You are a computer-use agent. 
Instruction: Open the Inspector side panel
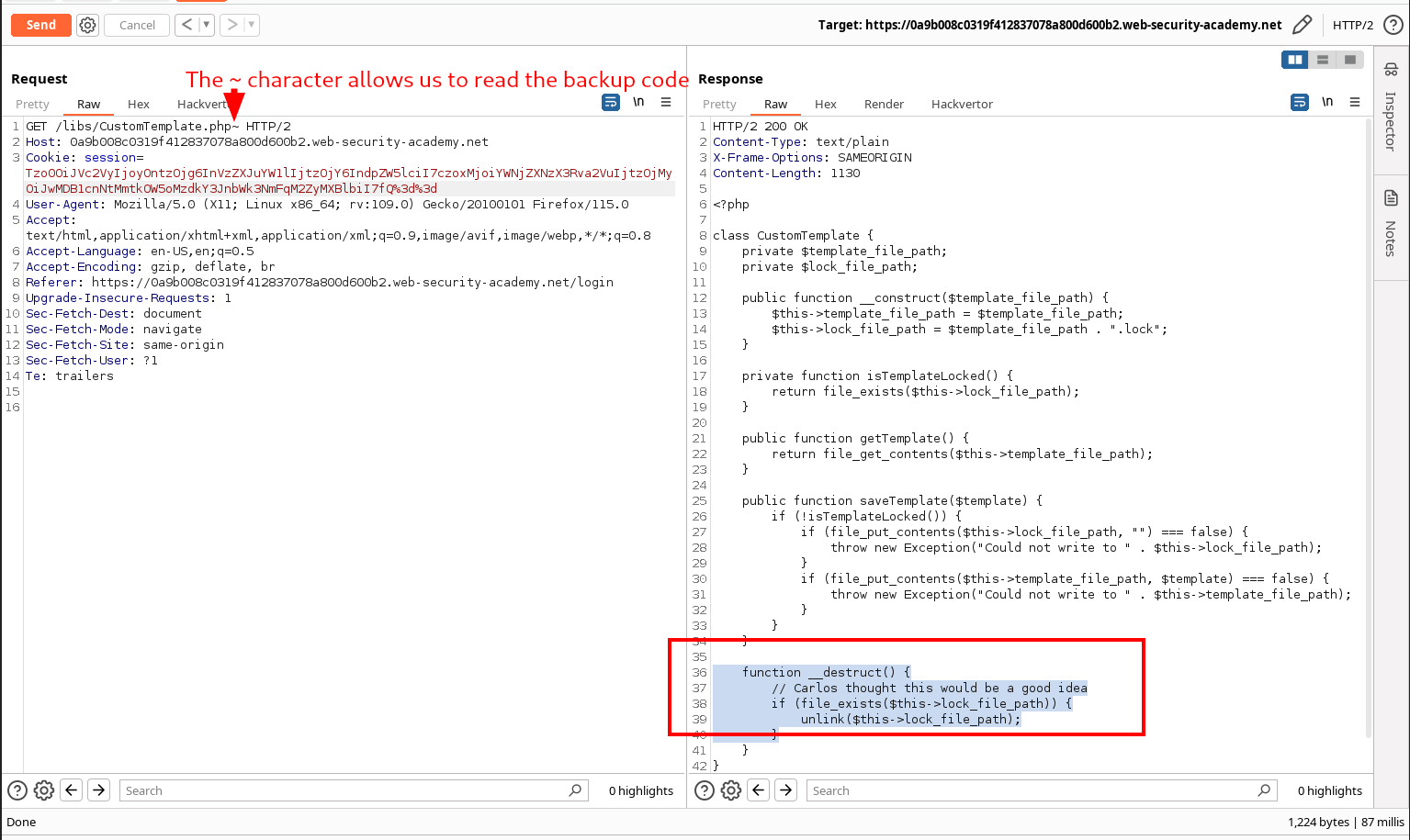(x=1391, y=107)
